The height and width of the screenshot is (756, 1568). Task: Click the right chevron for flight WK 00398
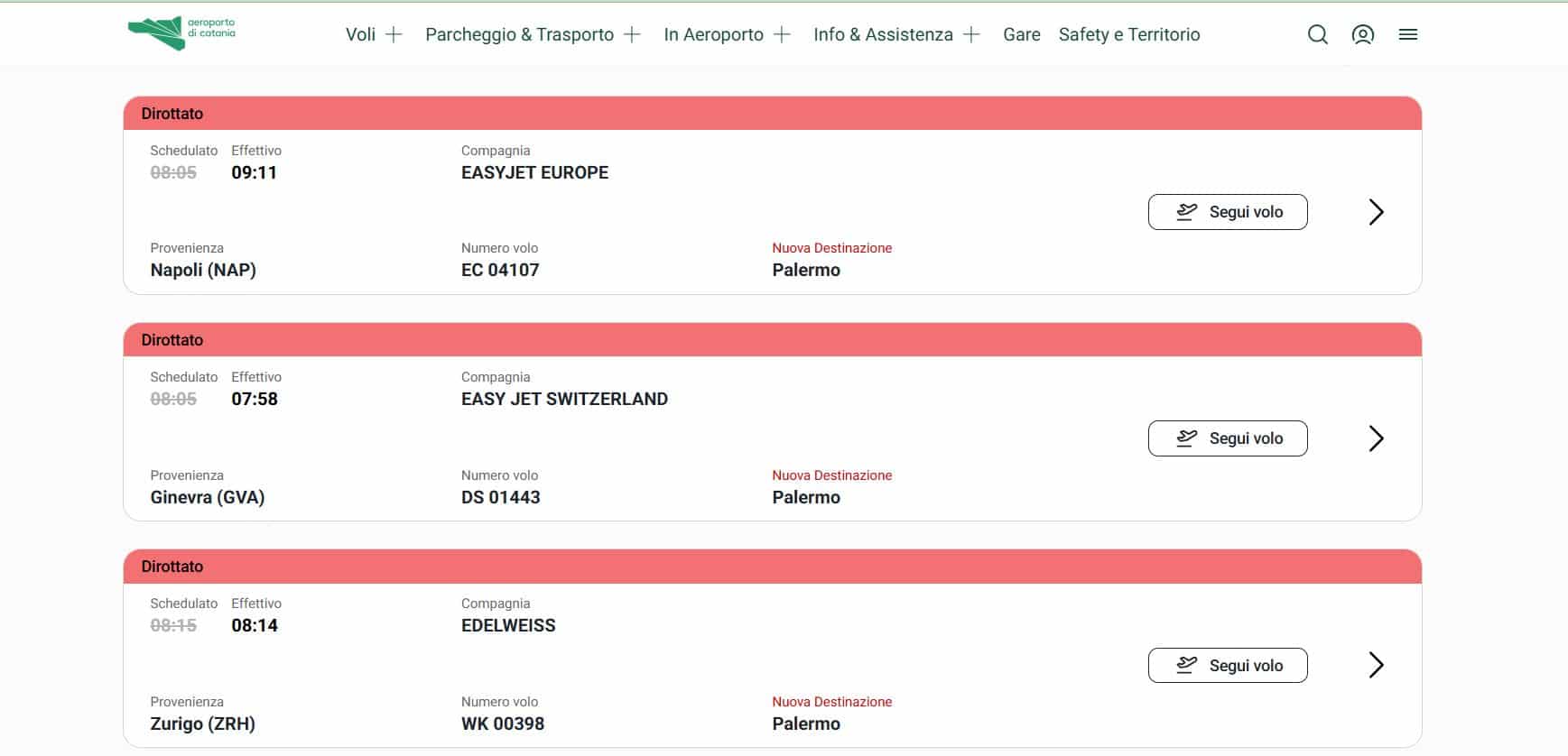1376,665
